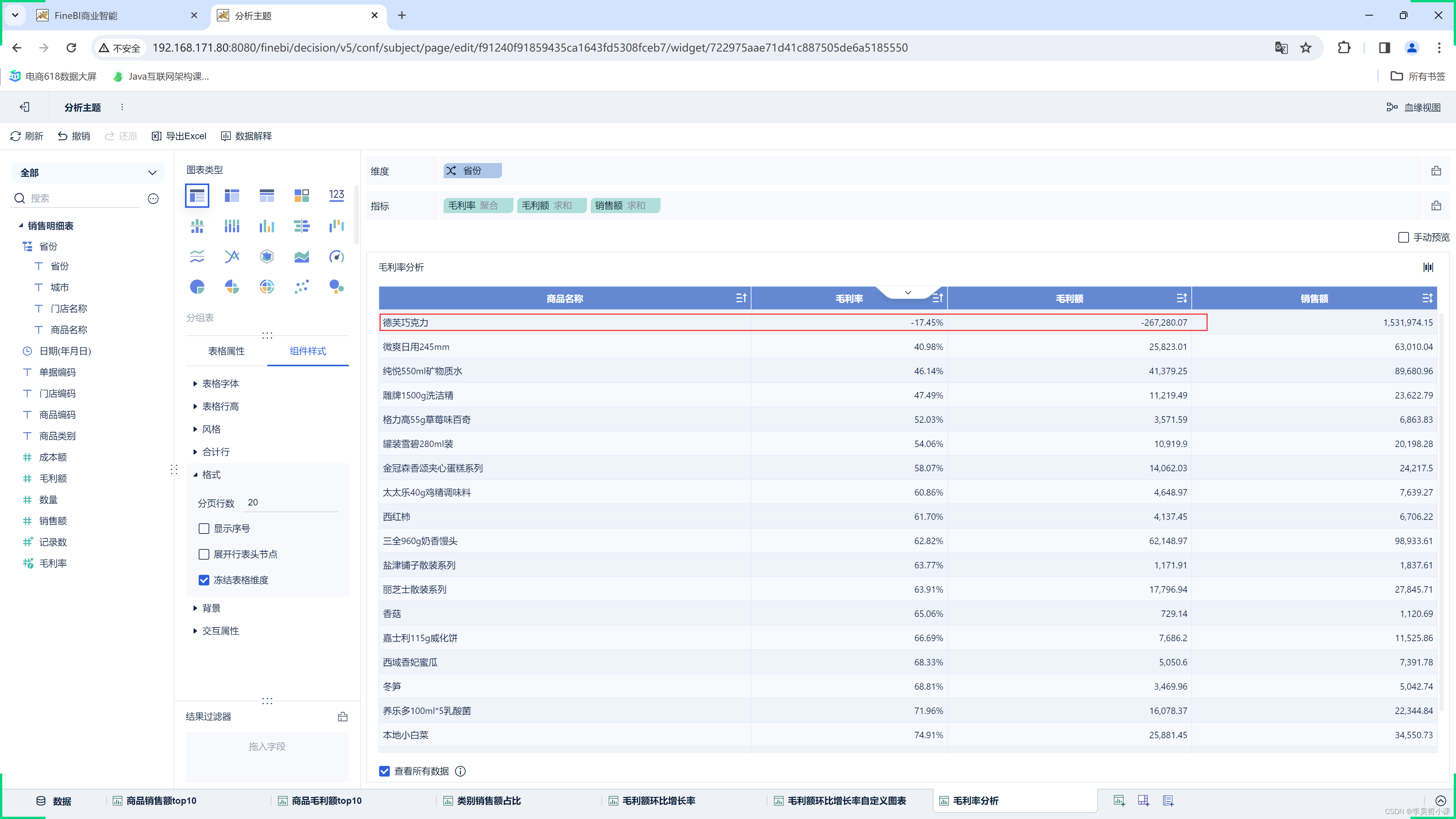
Task: Click the add dashboard icon in bottom bar
Action: 1144,800
